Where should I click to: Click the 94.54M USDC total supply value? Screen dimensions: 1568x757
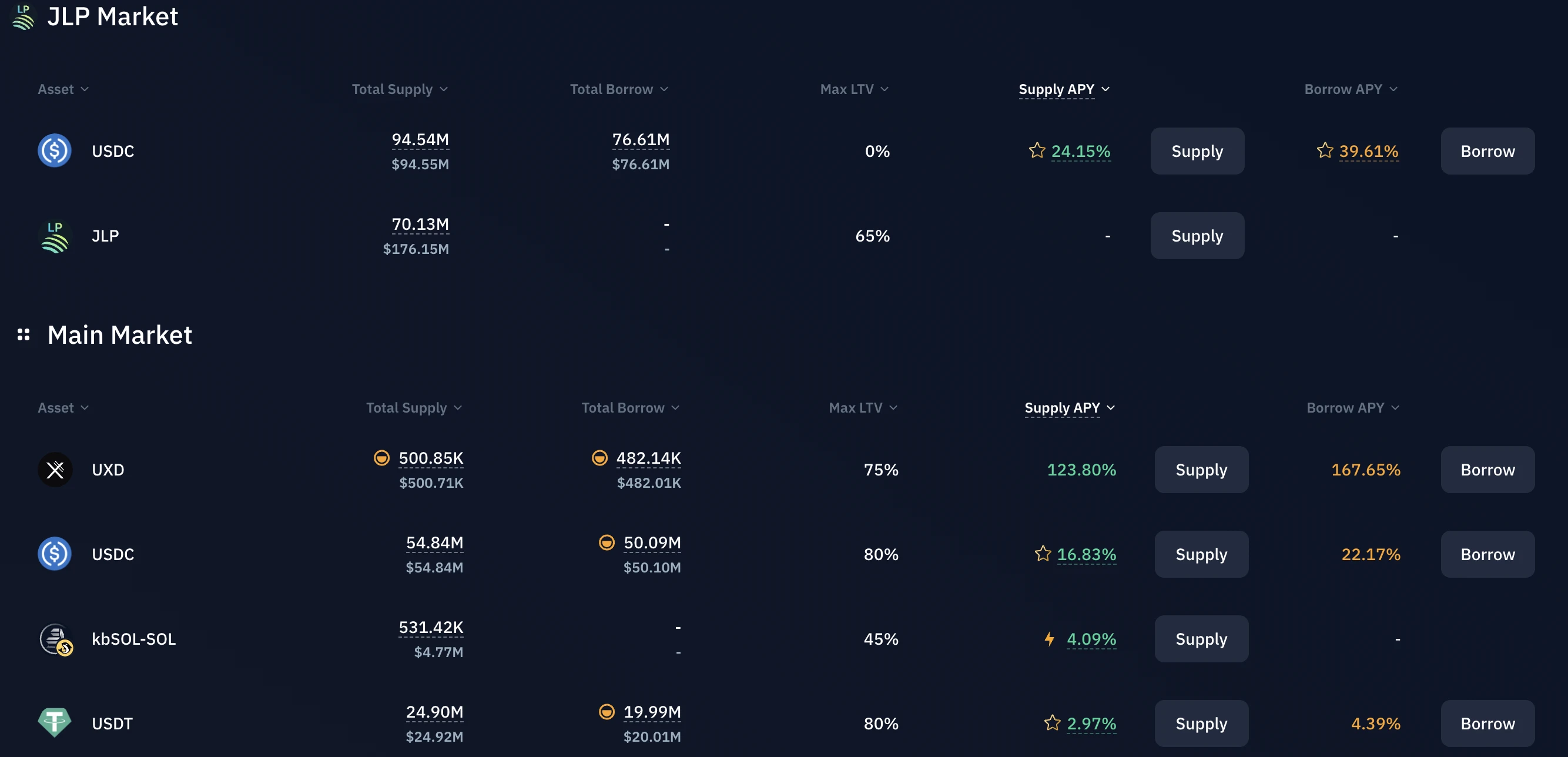tap(420, 139)
